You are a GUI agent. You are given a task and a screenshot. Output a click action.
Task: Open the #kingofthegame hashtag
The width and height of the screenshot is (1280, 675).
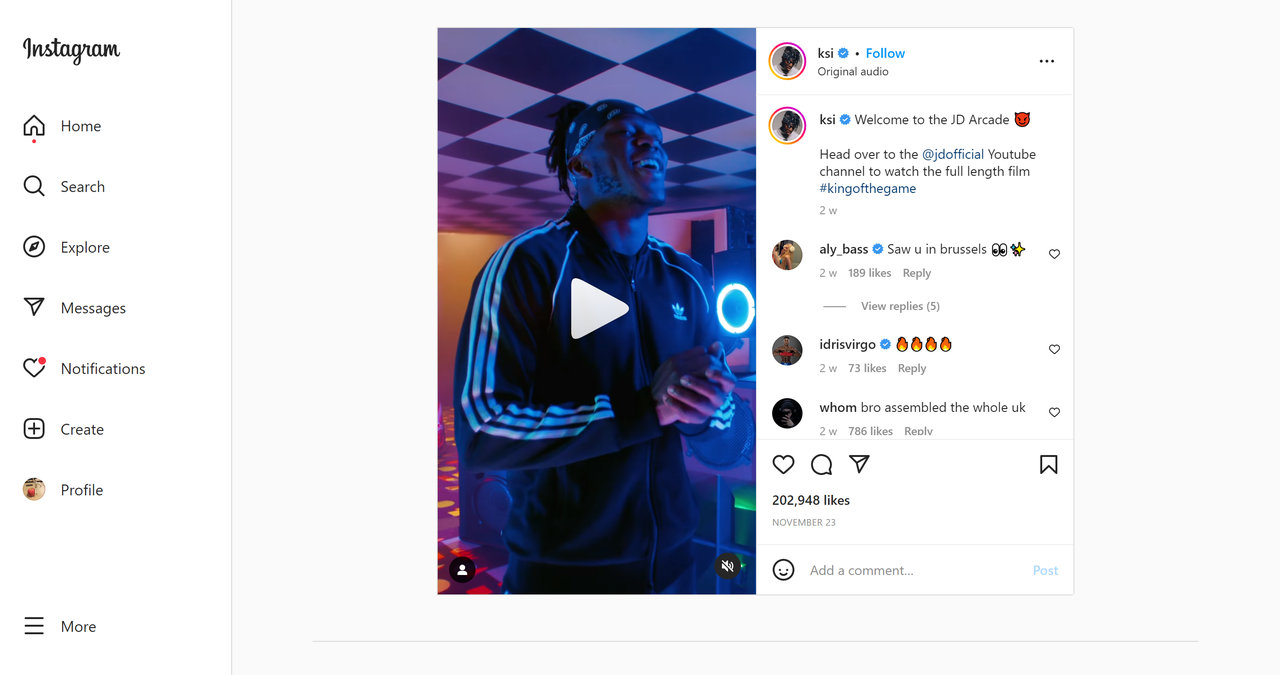click(868, 188)
